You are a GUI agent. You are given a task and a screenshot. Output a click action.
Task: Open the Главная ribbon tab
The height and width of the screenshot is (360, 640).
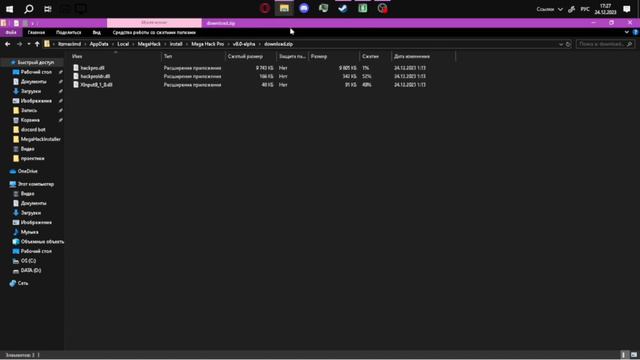(36, 32)
